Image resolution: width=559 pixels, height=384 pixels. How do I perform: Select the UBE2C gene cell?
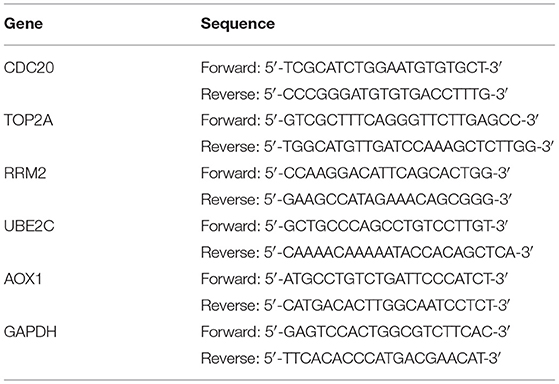tap(29, 226)
